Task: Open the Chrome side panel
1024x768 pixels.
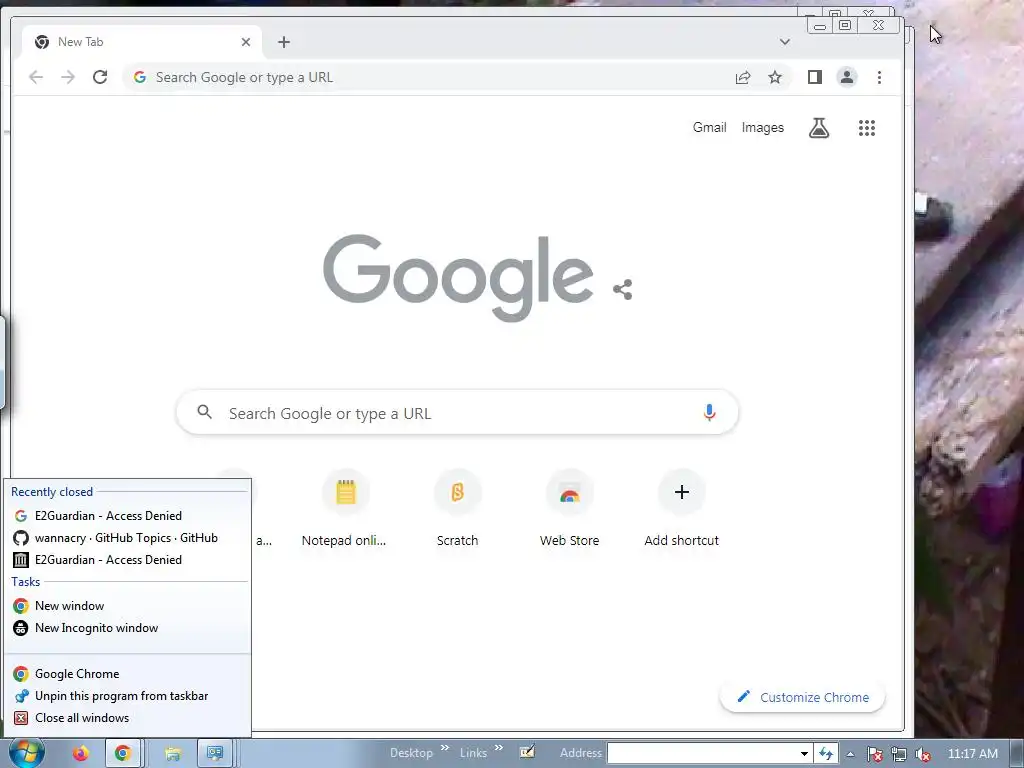Action: click(814, 77)
